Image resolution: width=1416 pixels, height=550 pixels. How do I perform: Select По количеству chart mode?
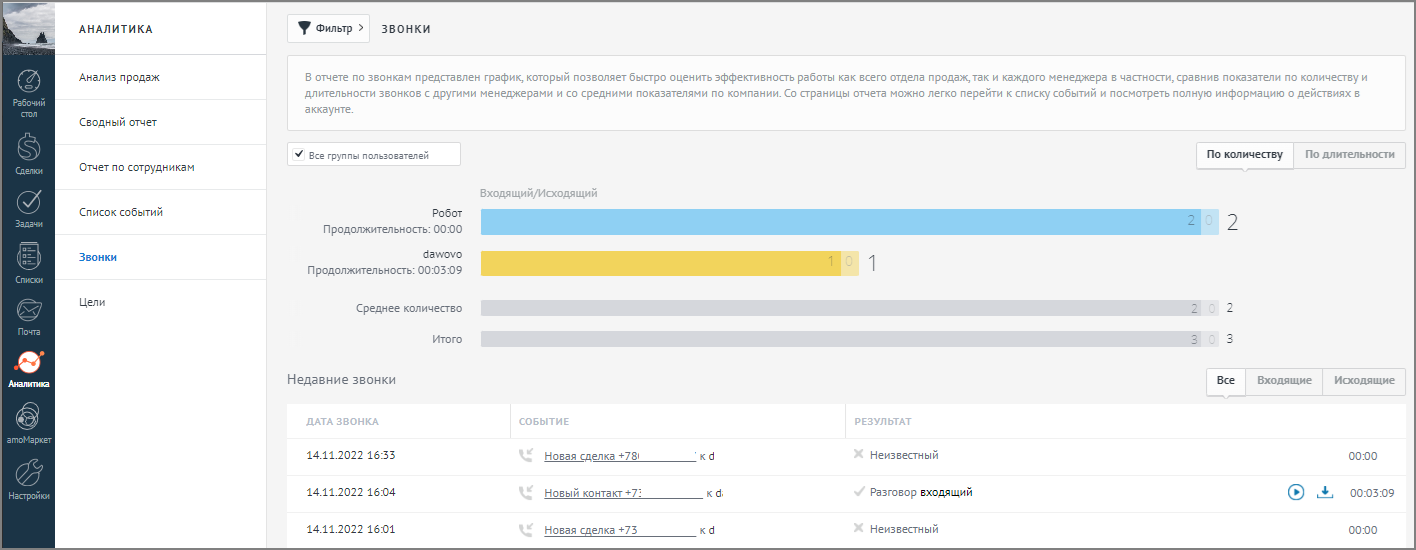(1244, 155)
